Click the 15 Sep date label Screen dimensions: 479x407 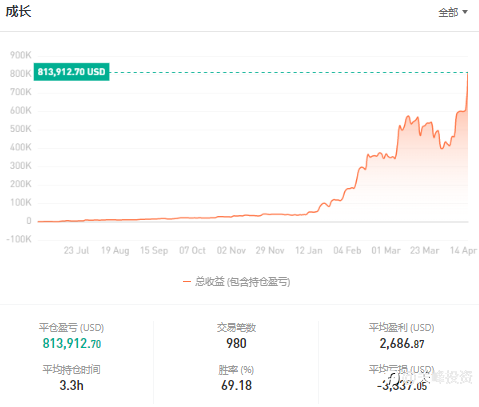click(x=154, y=251)
